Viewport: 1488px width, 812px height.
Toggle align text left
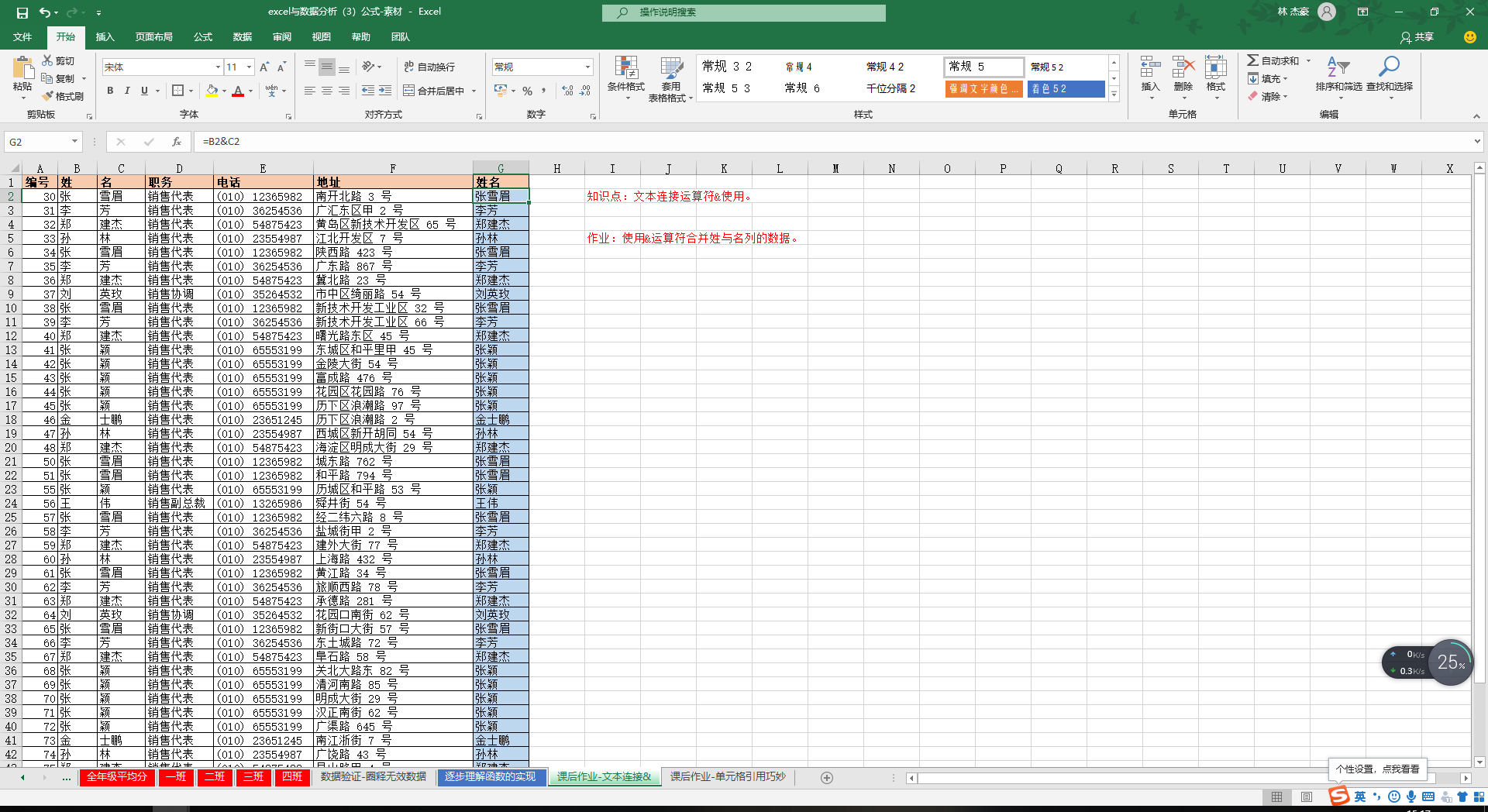pyautogui.click(x=310, y=91)
